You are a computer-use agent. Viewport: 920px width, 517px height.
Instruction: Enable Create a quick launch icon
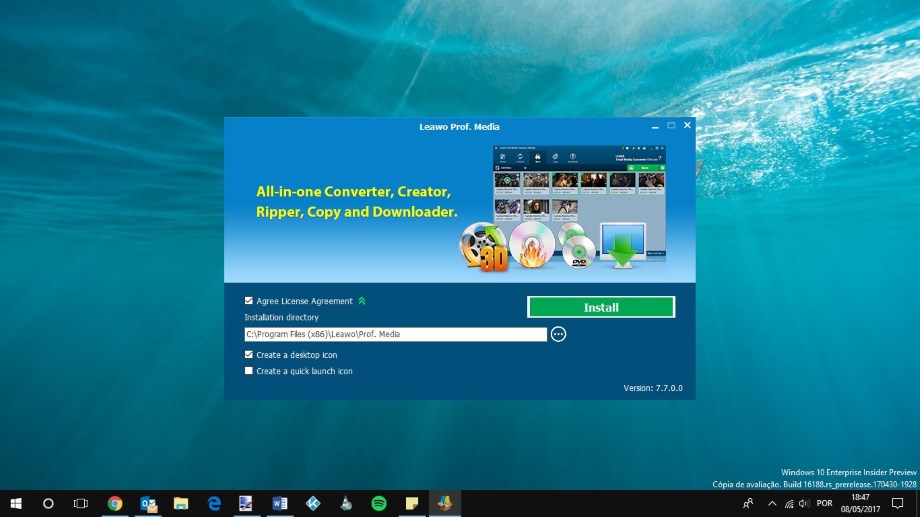249,371
